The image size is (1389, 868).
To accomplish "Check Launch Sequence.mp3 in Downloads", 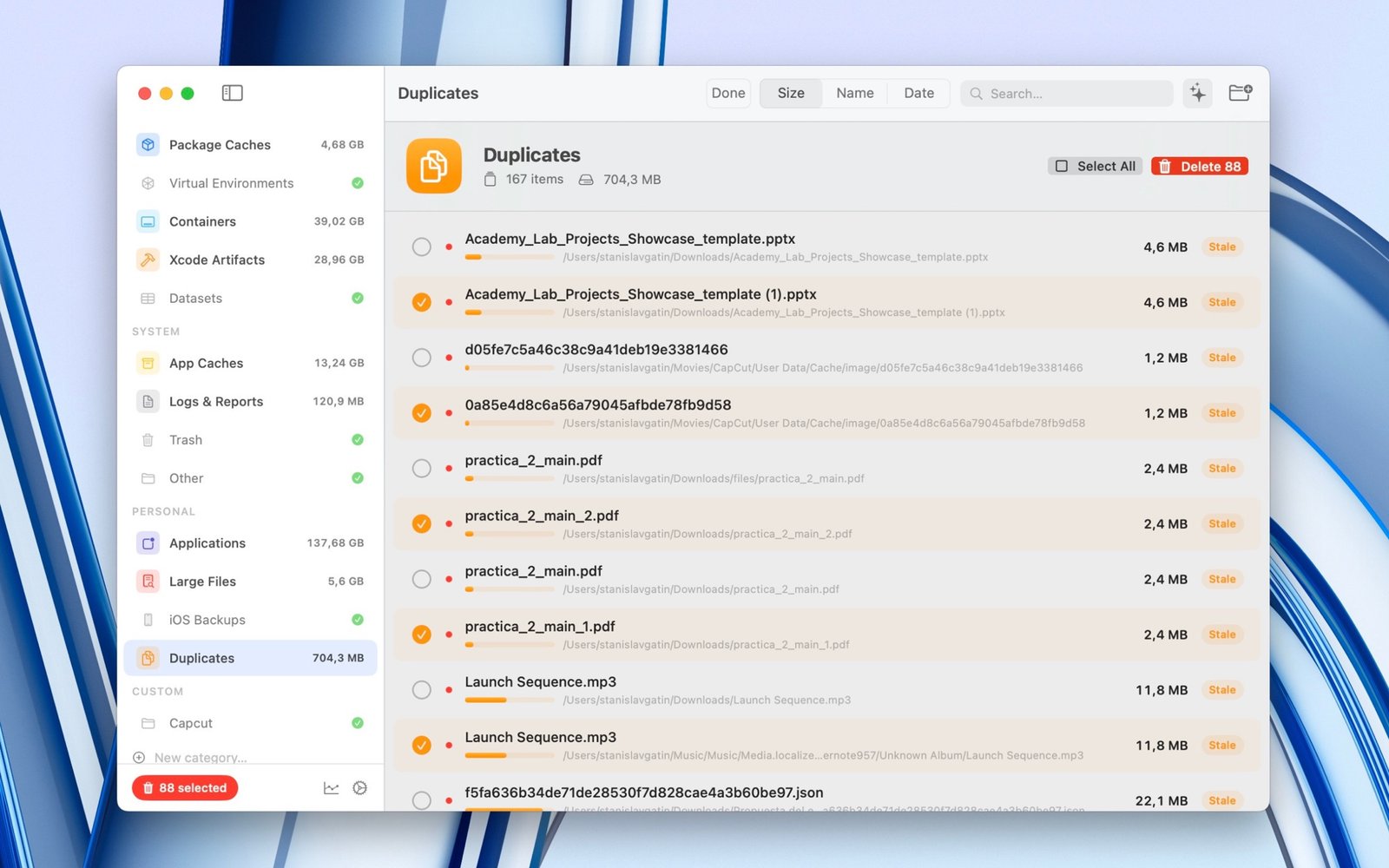I will (422, 690).
